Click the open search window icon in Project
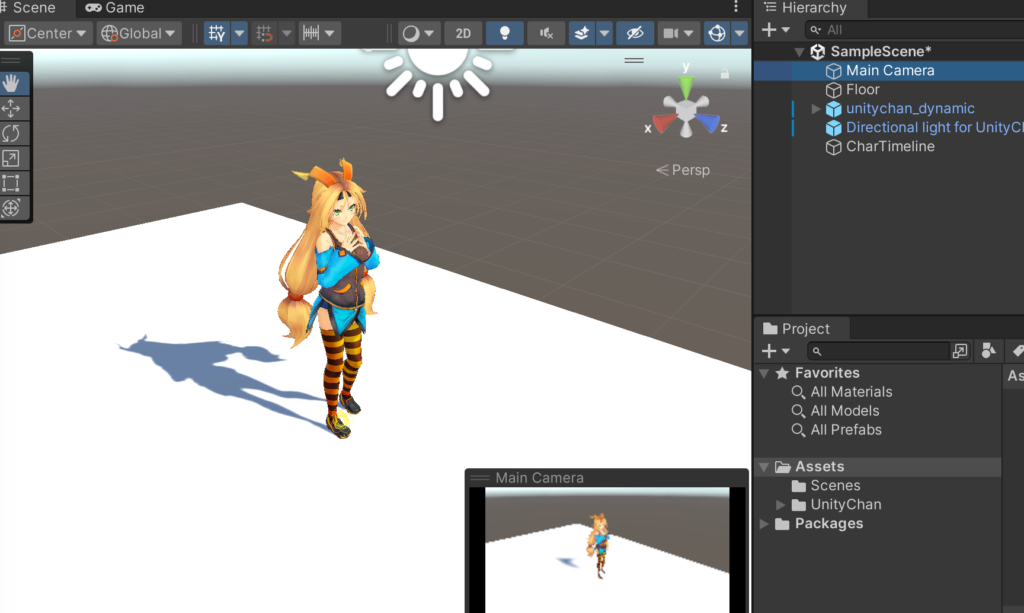 tap(959, 351)
